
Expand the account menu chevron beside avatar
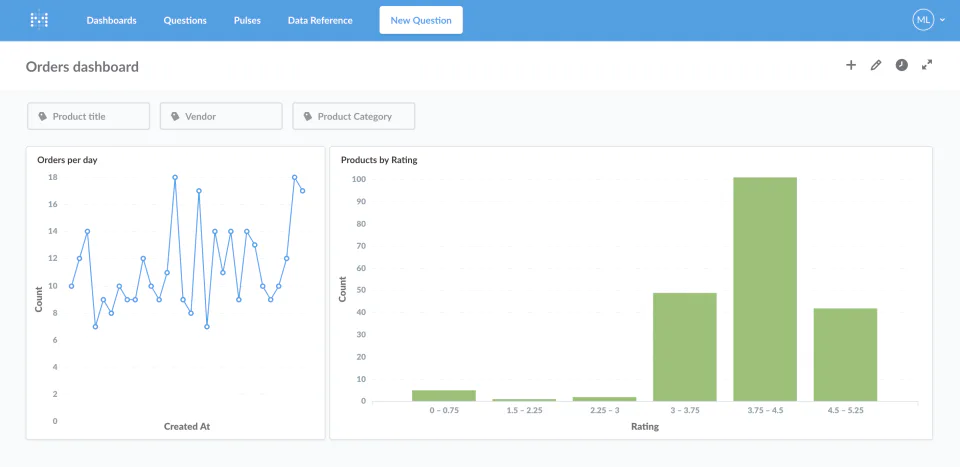941,20
